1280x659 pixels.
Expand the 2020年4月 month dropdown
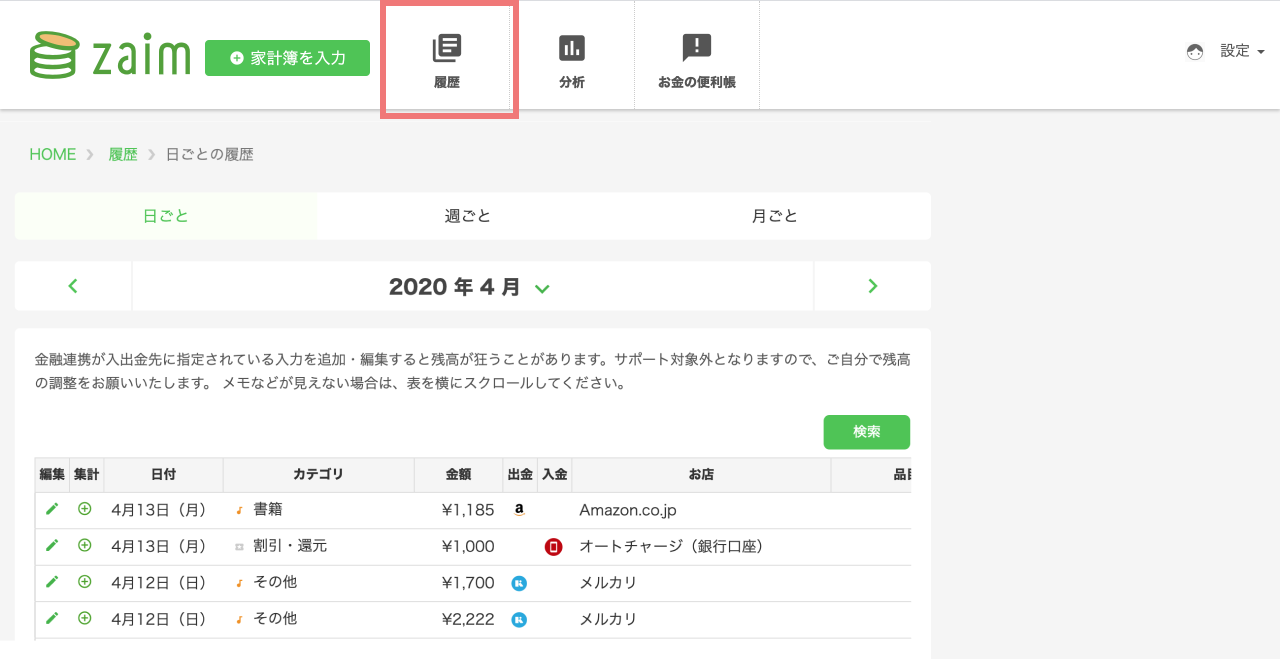tap(542, 288)
